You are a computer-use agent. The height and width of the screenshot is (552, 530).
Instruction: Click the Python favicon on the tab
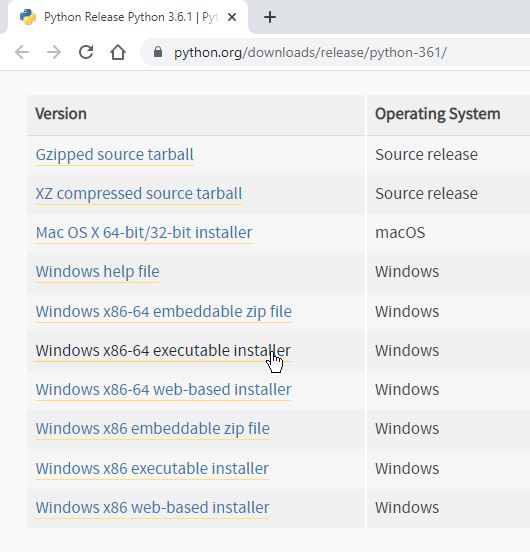click(28, 17)
